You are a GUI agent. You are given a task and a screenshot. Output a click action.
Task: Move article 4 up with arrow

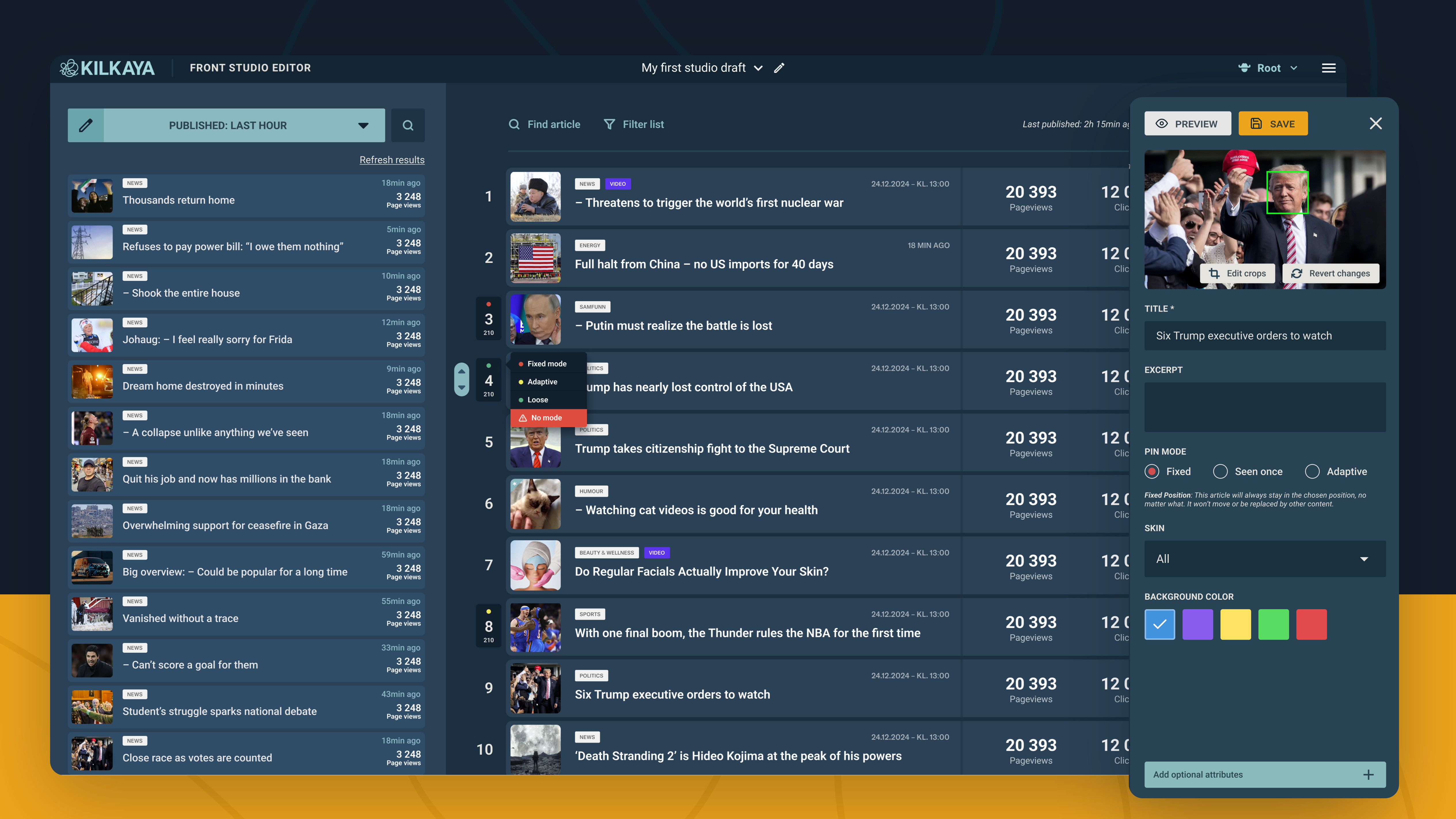click(462, 371)
